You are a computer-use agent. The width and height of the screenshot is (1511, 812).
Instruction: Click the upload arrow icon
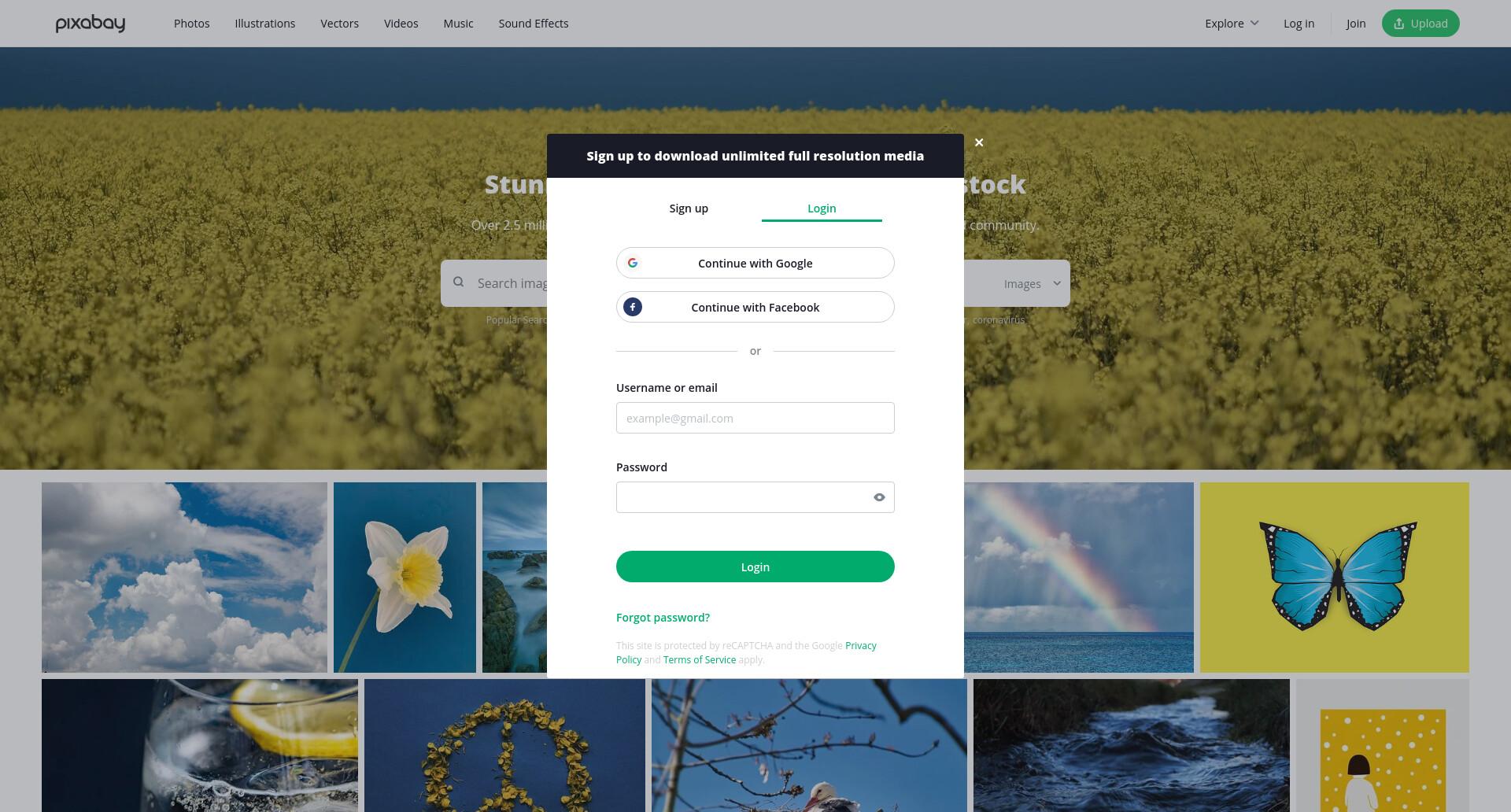[x=1399, y=24]
